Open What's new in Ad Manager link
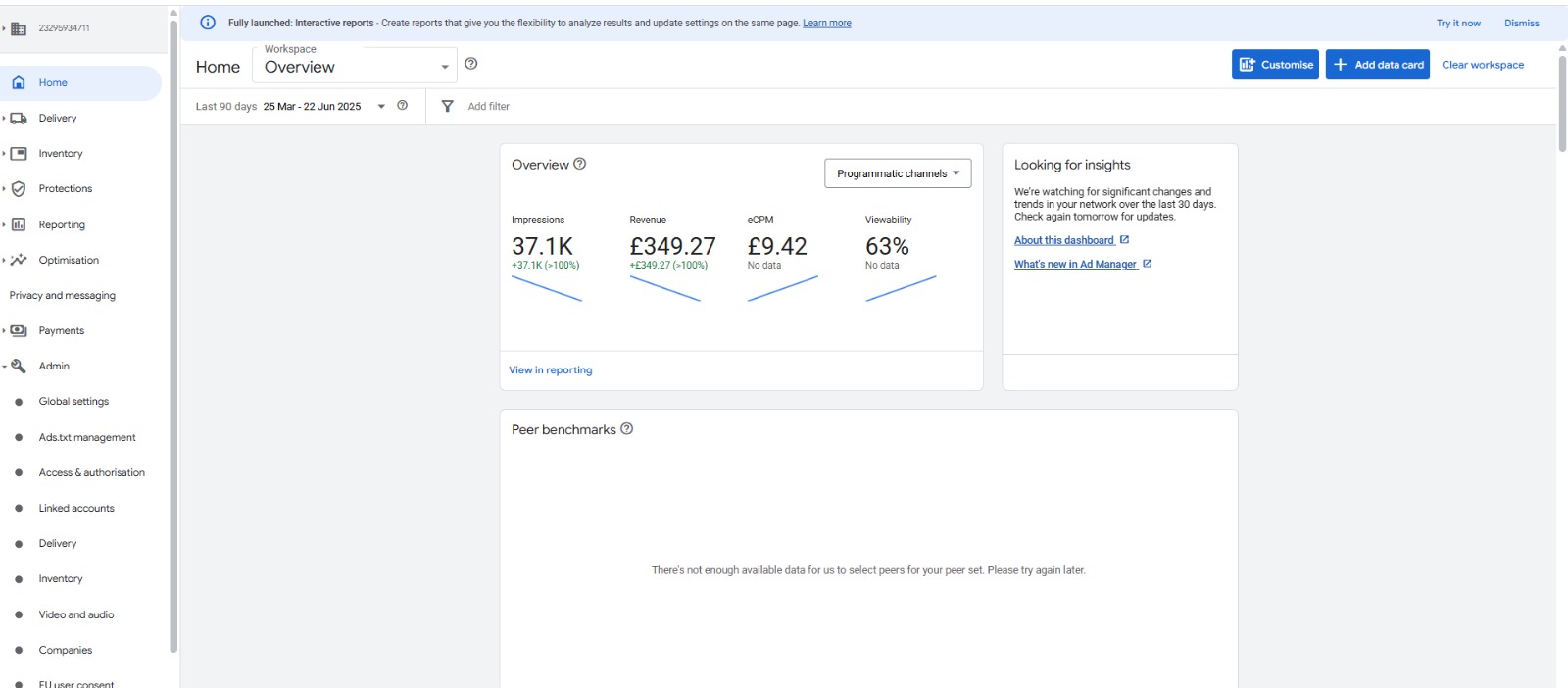The width and height of the screenshot is (1568, 688). (1076, 264)
